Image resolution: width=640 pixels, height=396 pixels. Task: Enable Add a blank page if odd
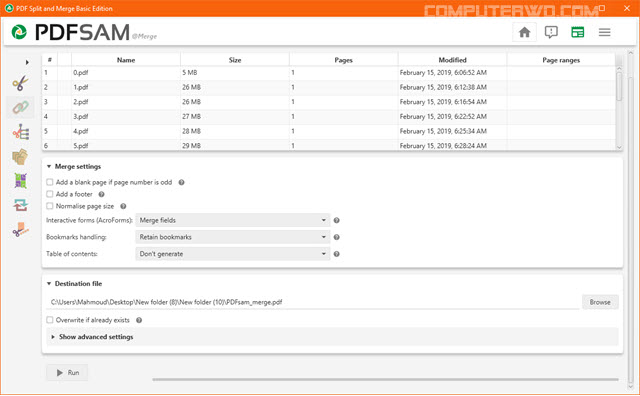(x=50, y=182)
